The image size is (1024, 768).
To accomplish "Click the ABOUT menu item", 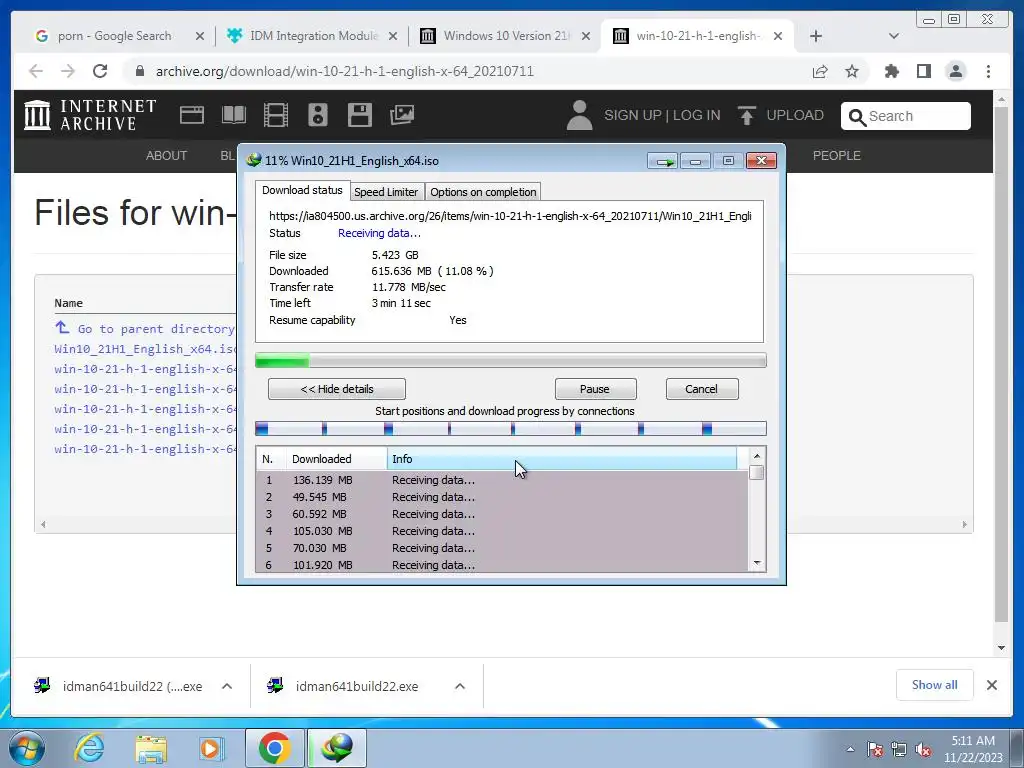I will (167, 155).
